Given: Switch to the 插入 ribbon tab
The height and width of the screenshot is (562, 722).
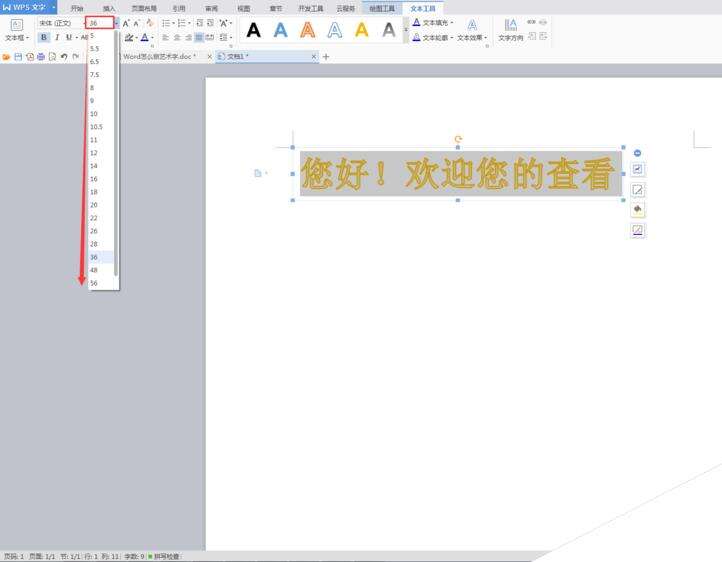Looking at the screenshot, I should [x=109, y=8].
